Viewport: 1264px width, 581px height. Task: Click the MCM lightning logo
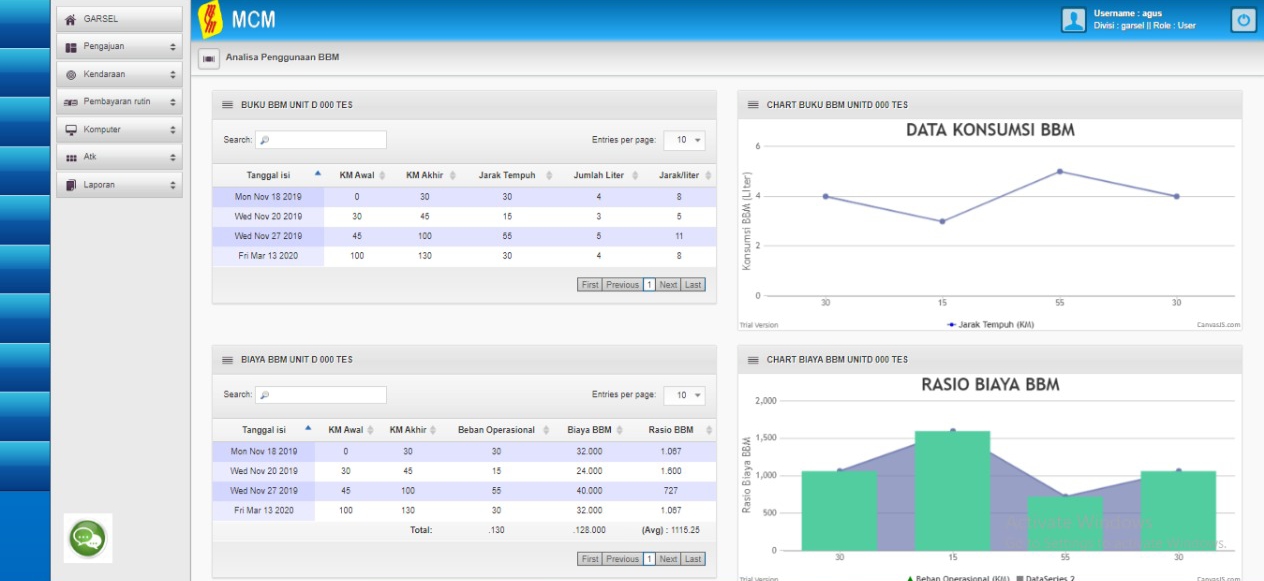pyautogui.click(x=211, y=19)
